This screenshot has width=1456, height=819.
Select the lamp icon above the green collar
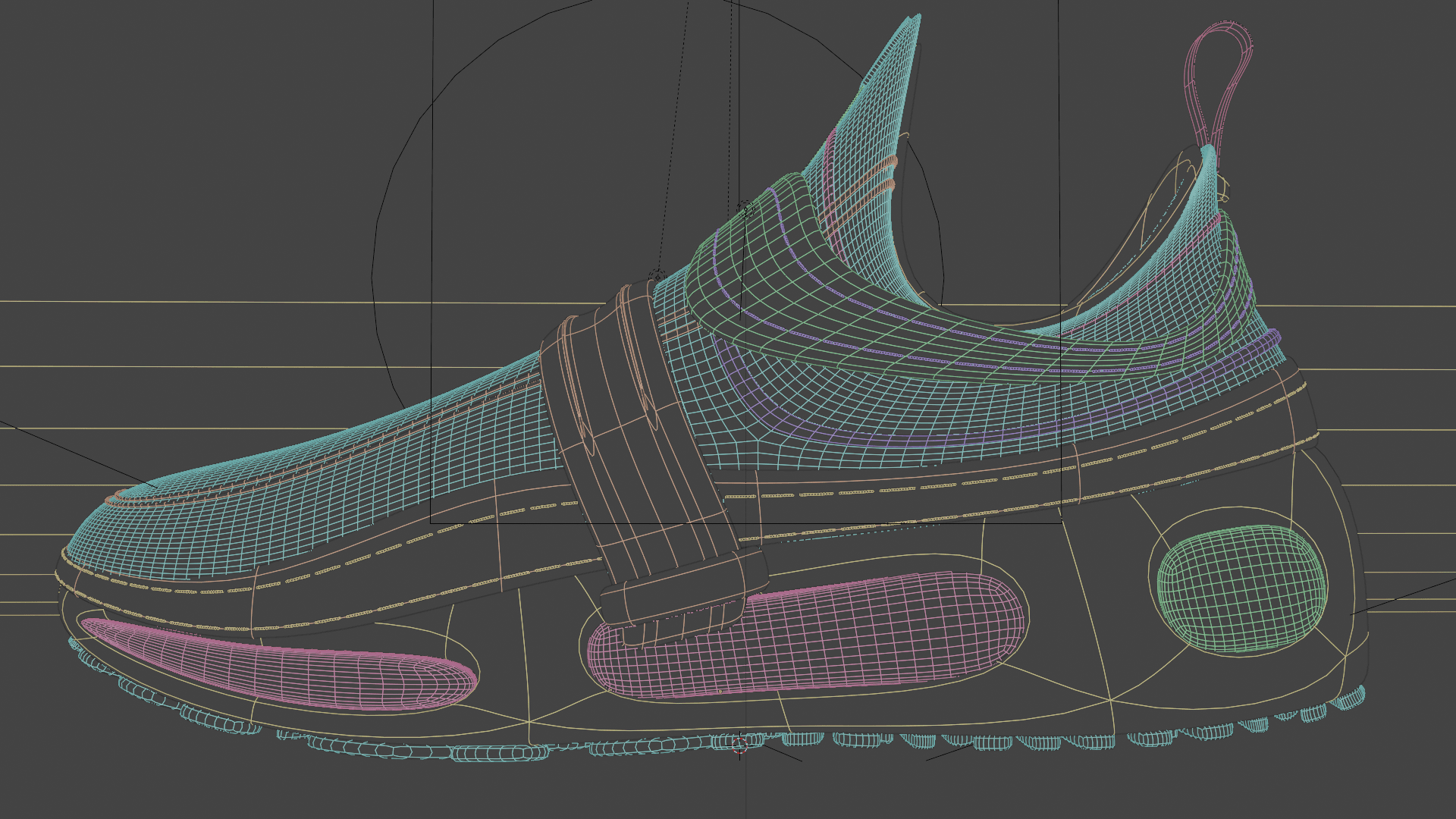pyautogui.click(x=744, y=209)
